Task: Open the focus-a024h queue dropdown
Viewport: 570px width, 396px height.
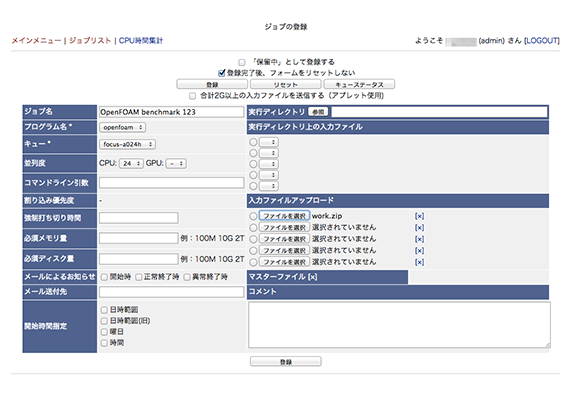Action: click(128, 144)
